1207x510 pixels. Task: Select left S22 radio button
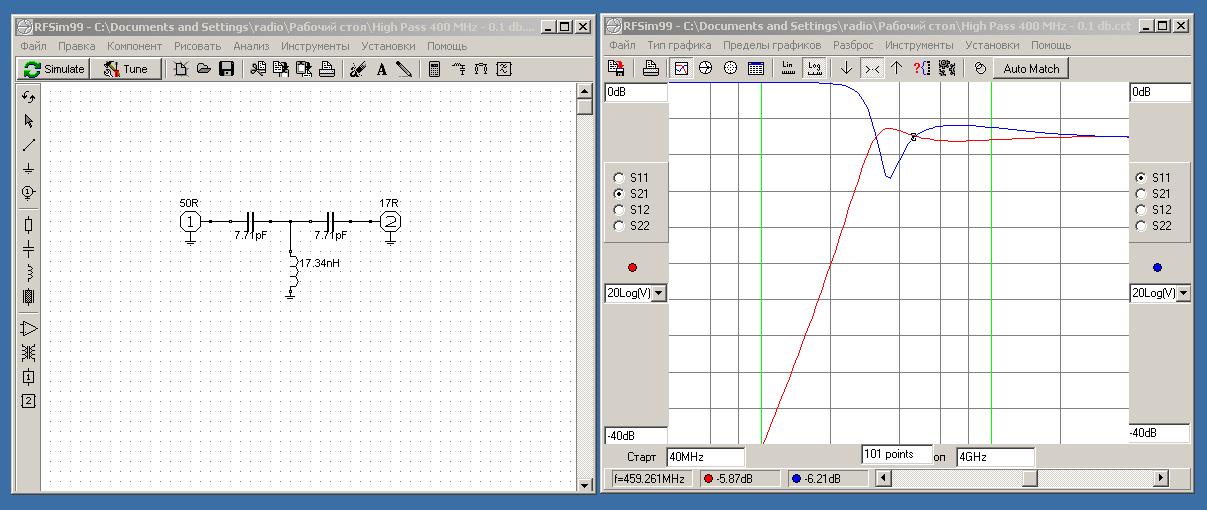[x=618, y=225]
